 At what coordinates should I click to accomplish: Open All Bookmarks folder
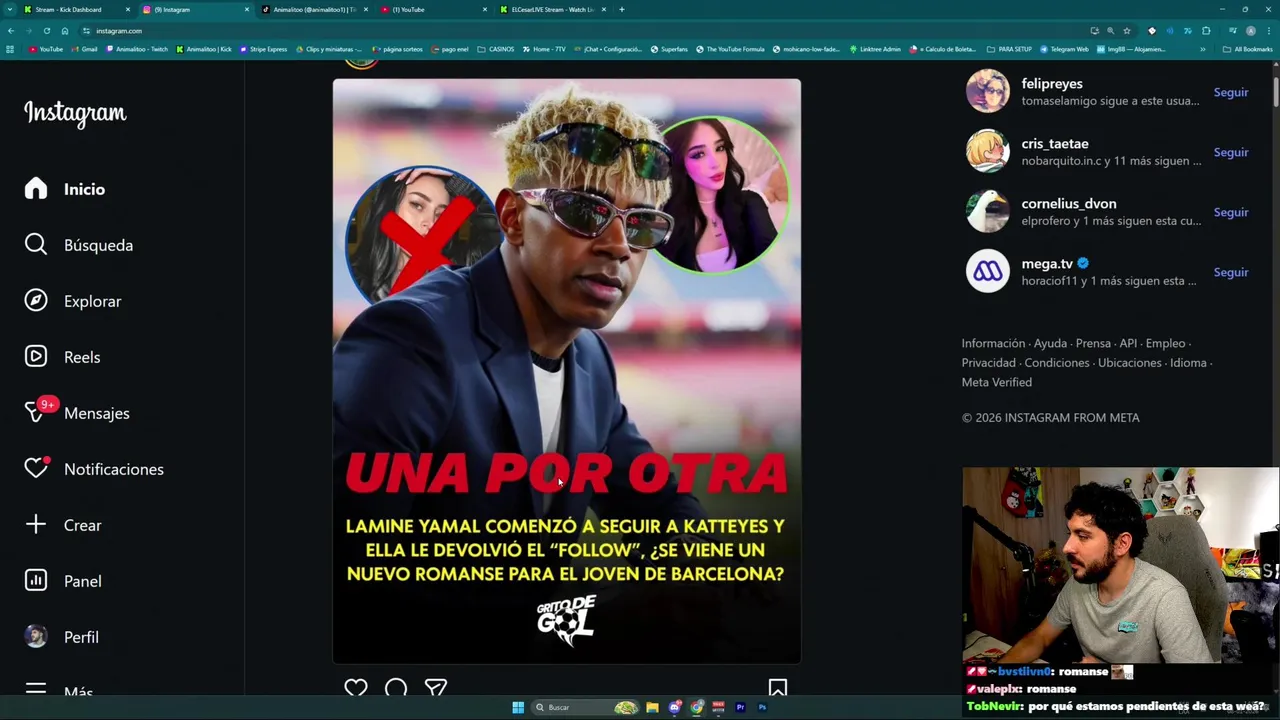click(x=1247, y=49)
